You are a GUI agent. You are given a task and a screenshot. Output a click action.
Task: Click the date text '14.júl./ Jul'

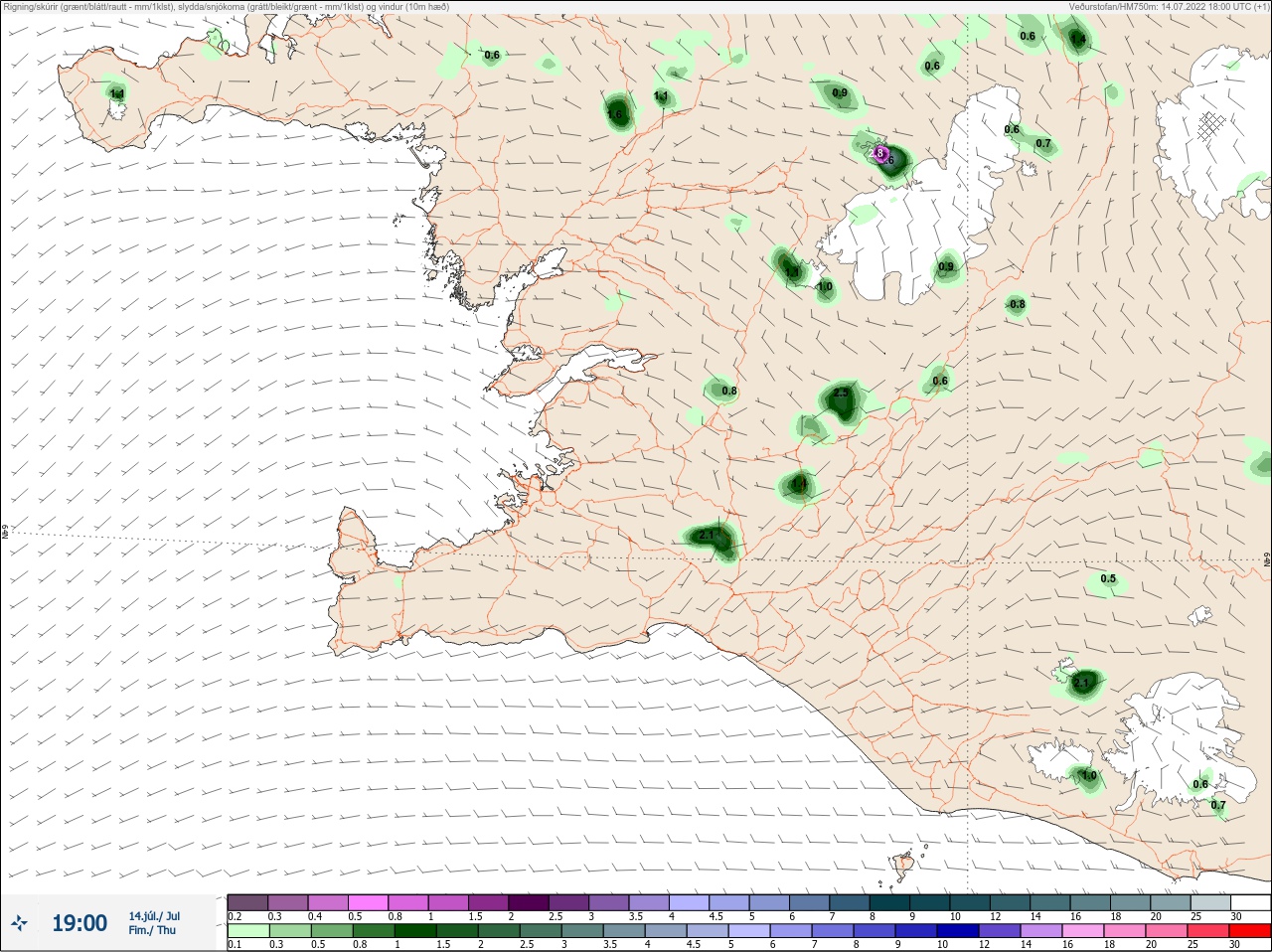(154, 915)
